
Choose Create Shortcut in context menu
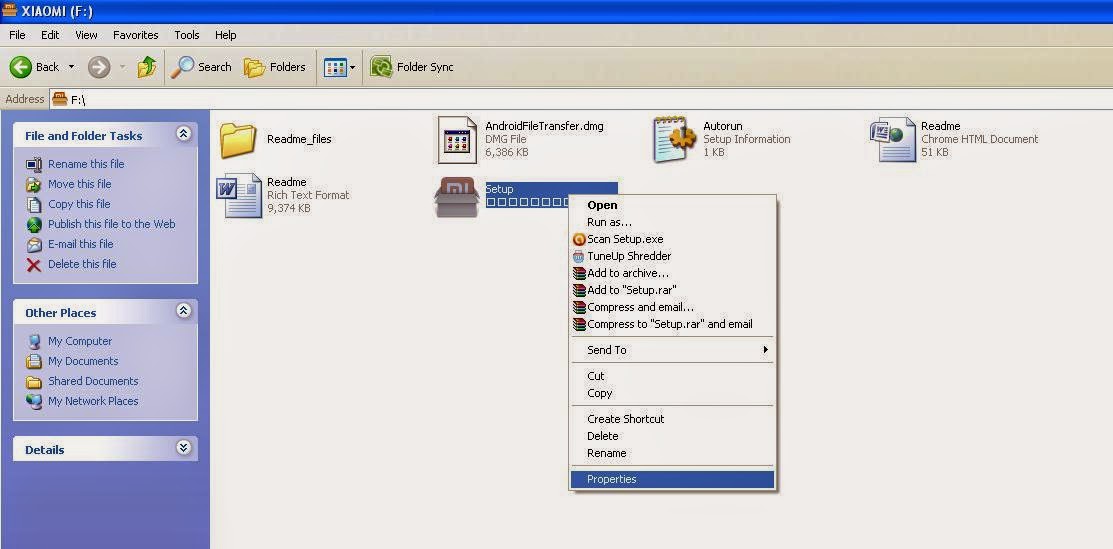[x=672, y=419]
